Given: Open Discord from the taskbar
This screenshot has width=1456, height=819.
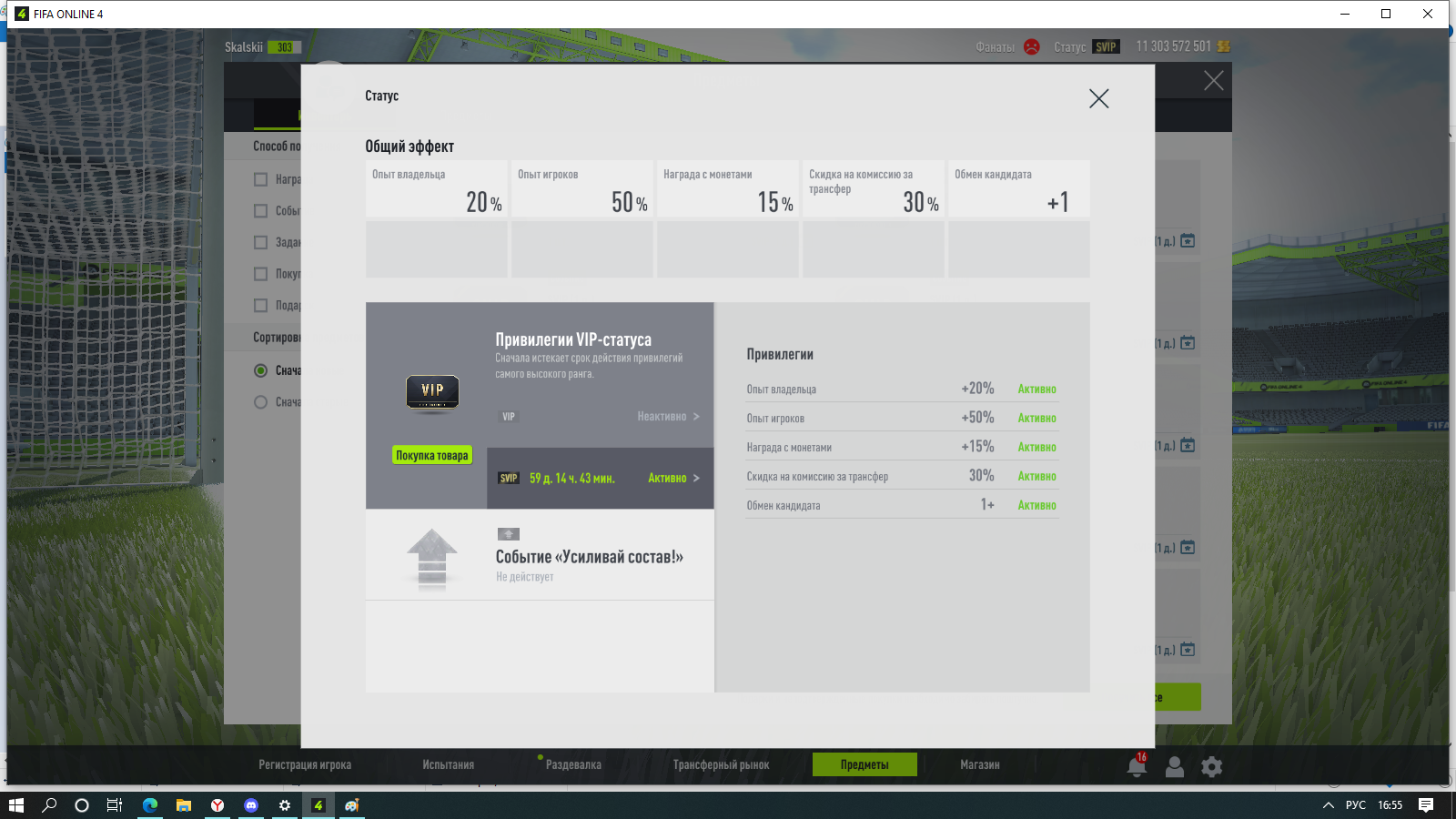Looking at the screenshot, I should pos(251,805).
